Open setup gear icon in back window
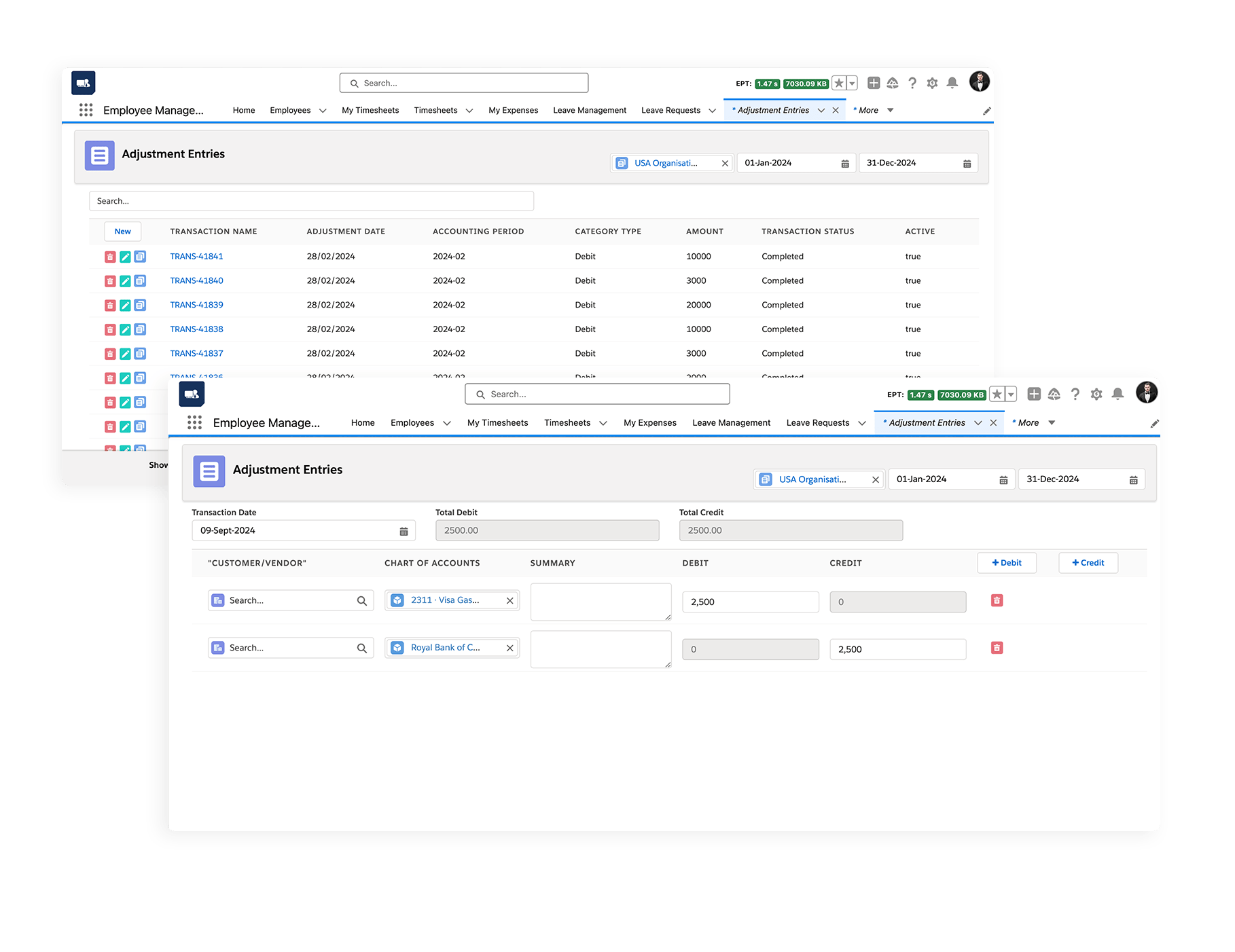The height and width of the screenshot is (952, 1235). click(932, 83)
